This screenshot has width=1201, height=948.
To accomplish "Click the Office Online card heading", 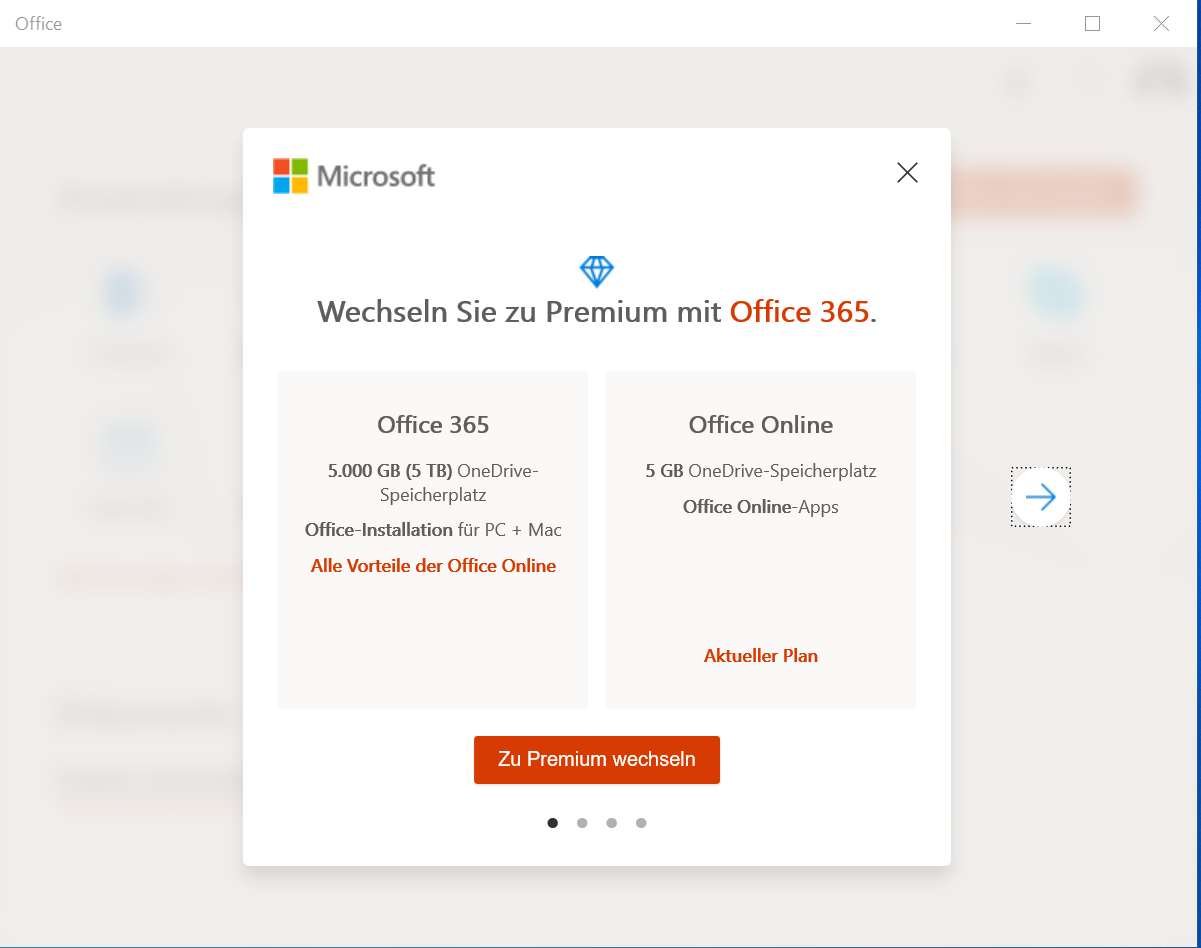I will click(761, 425).
